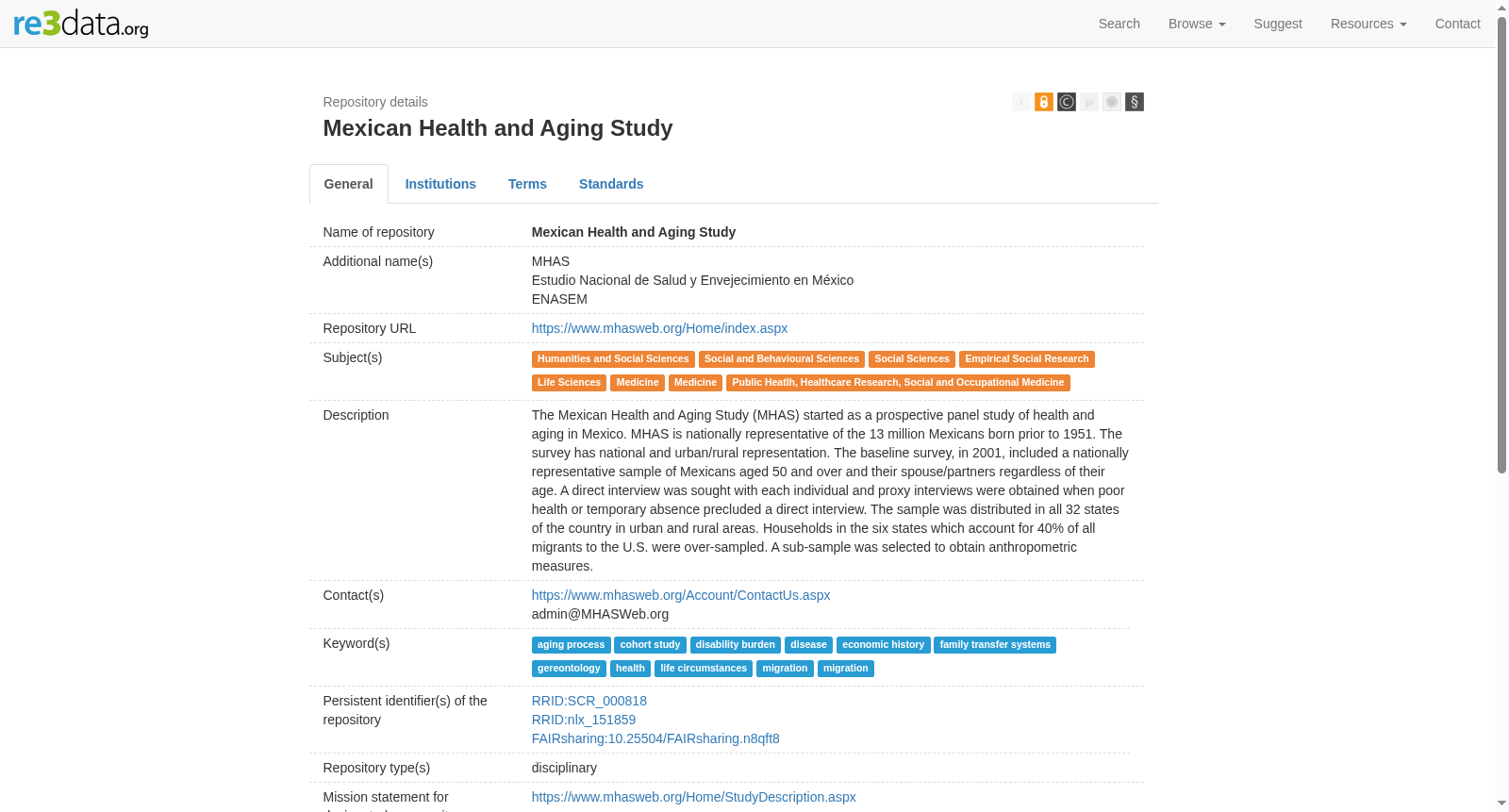This screenshot has height=812, width=1509.
Task: Open the Terms tab
Action: (x=527, y=184)
